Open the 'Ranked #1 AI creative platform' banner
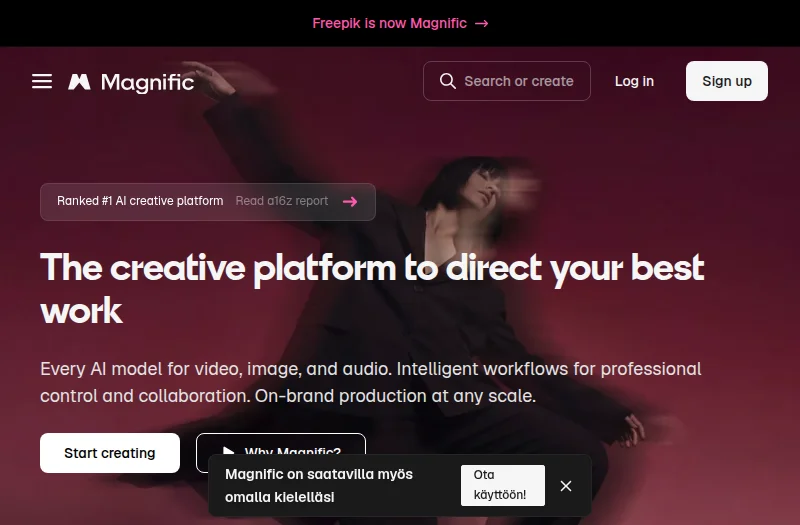800x525 pixels. tap(208, 202)
